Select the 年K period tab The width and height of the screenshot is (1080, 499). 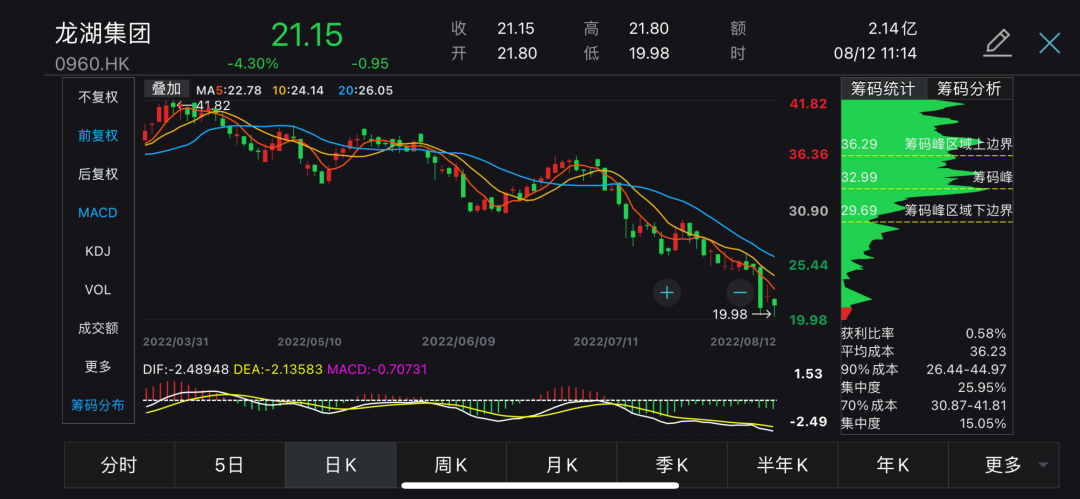tap(893, 465)
